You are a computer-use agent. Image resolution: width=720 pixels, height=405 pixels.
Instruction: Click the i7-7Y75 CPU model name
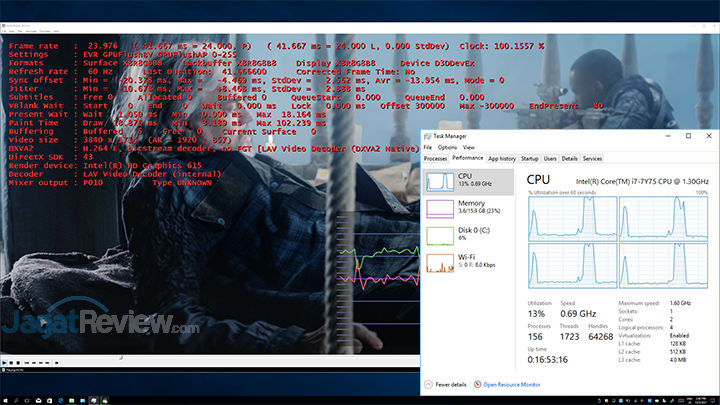642,181
